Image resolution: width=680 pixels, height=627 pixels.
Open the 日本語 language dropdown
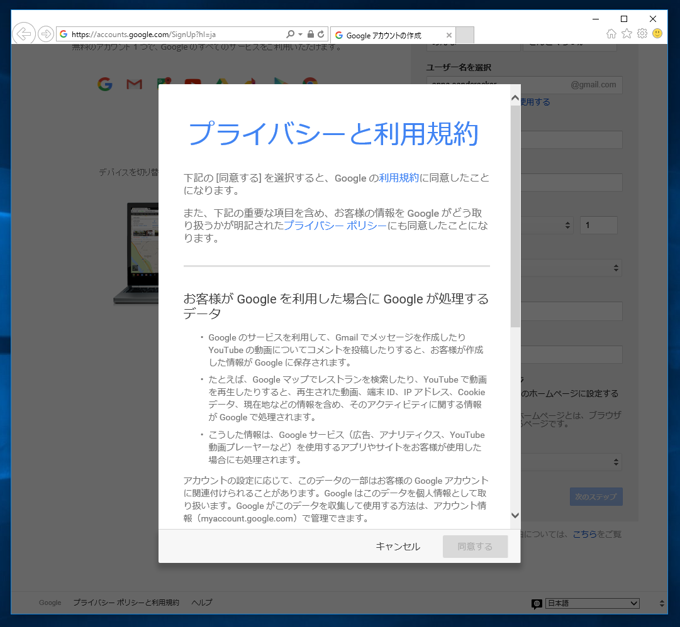[592, 603]
